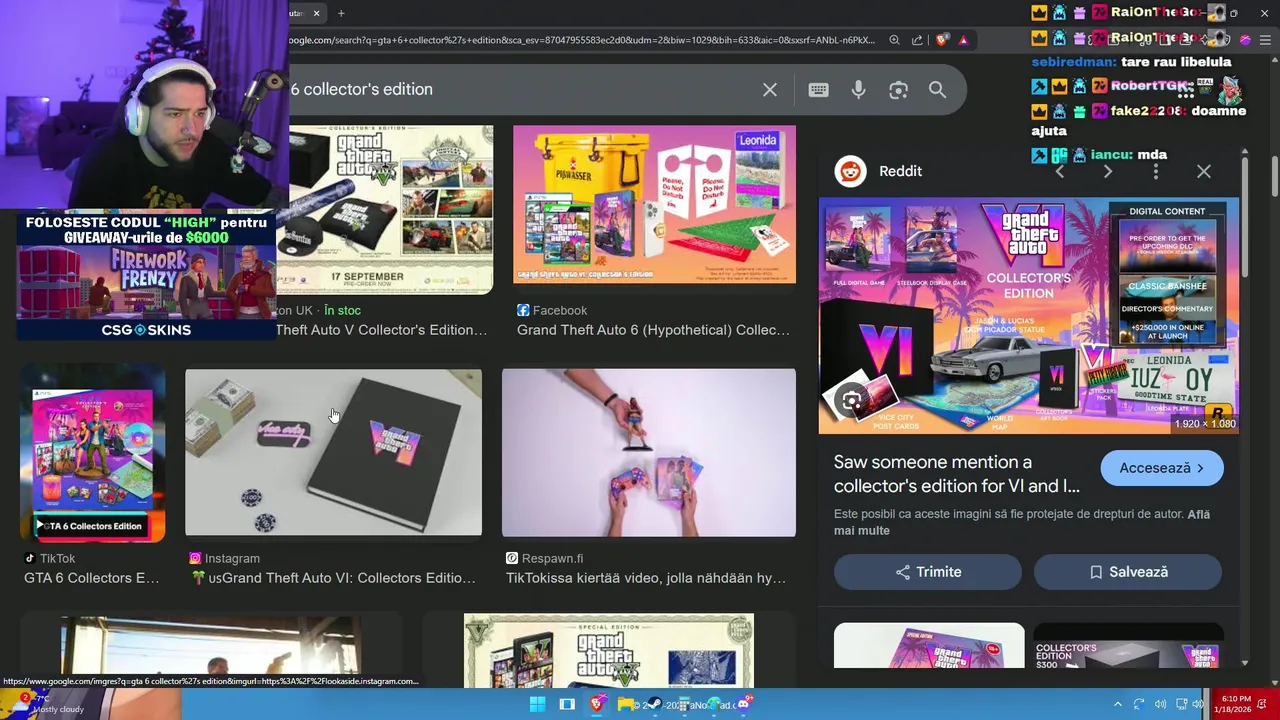Click the CSG Skins Firework Frenzy banner

pyautogui.click(x=146, y=277)
